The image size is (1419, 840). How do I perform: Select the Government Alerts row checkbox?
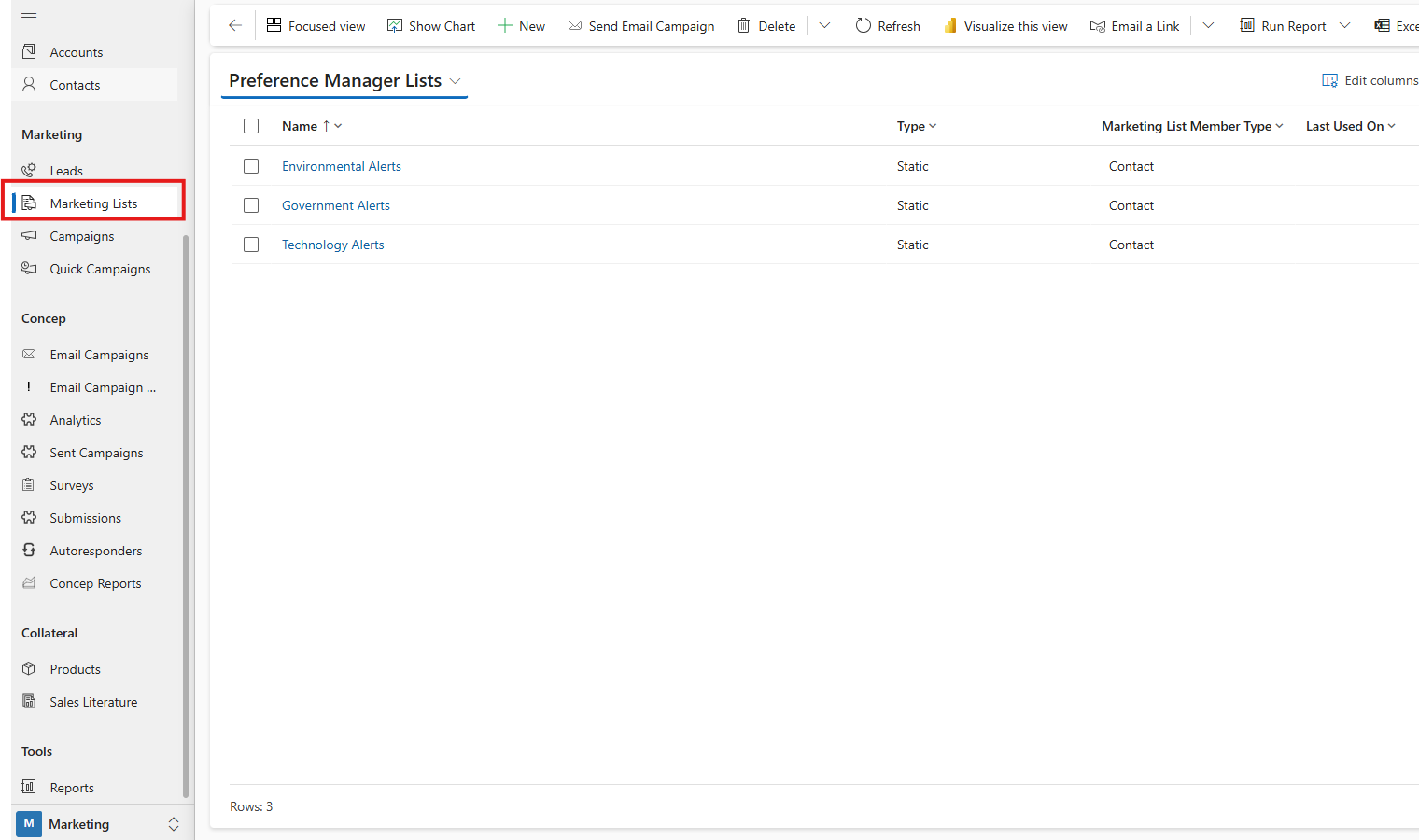(x=251, y=205)
